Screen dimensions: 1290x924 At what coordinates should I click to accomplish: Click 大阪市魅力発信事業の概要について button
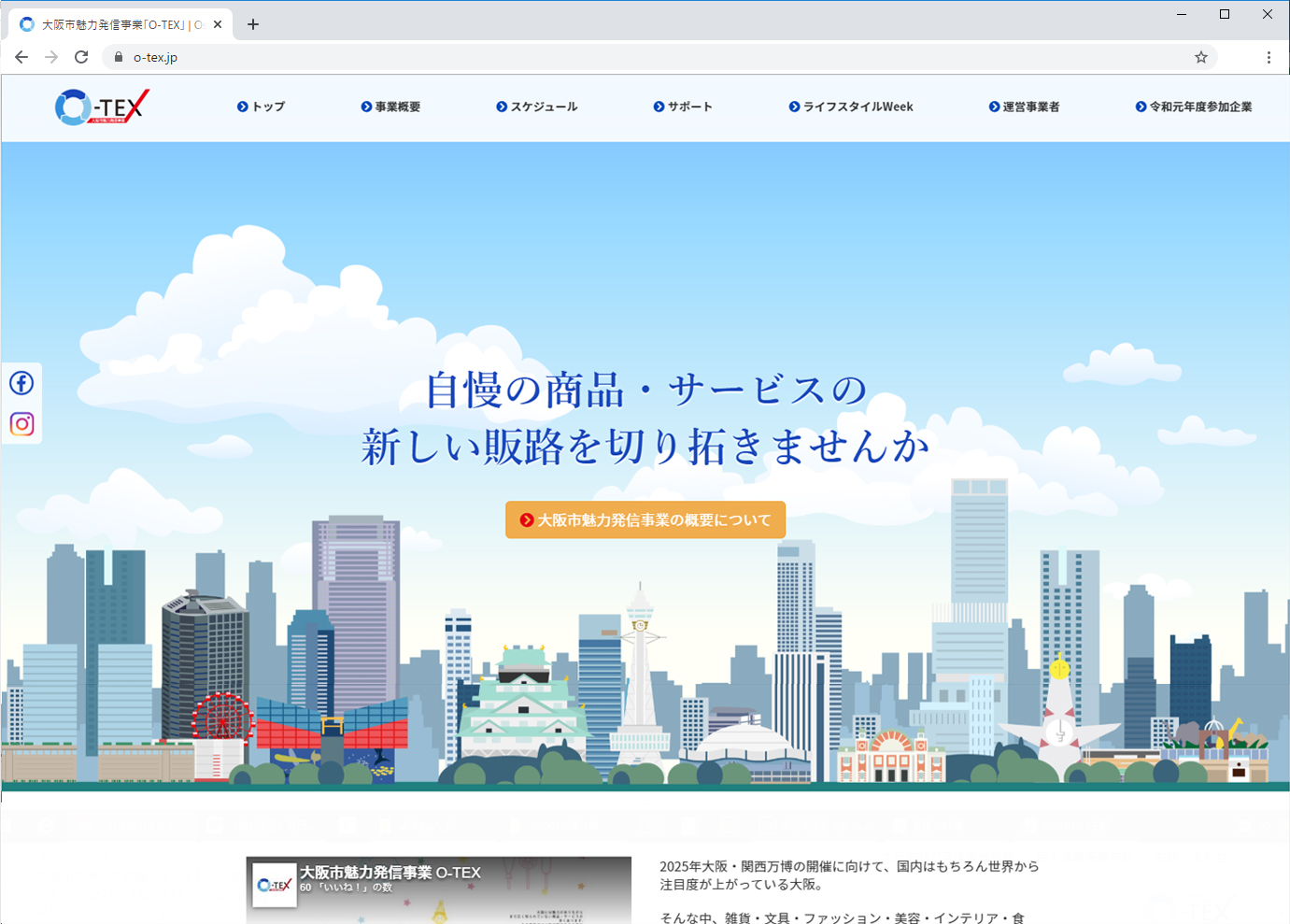[x=645, y=519]
